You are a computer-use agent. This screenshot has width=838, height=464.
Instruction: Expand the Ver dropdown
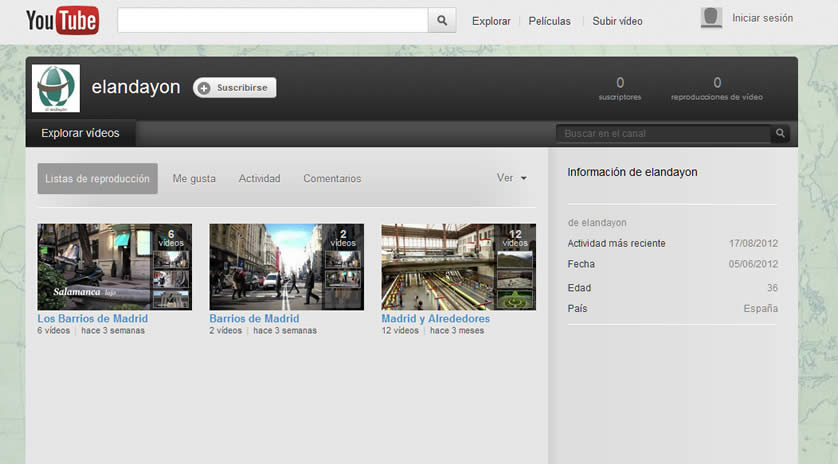(511, 178)
